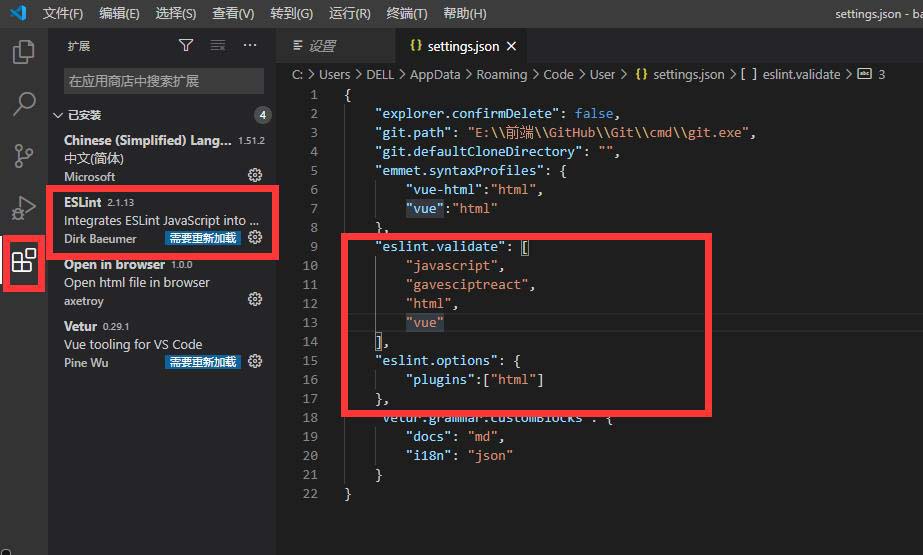Click "eslint.validate" key in editor
Image resolution: width=923 pixels, height=555 pixels.
click(x=440, y=246)
